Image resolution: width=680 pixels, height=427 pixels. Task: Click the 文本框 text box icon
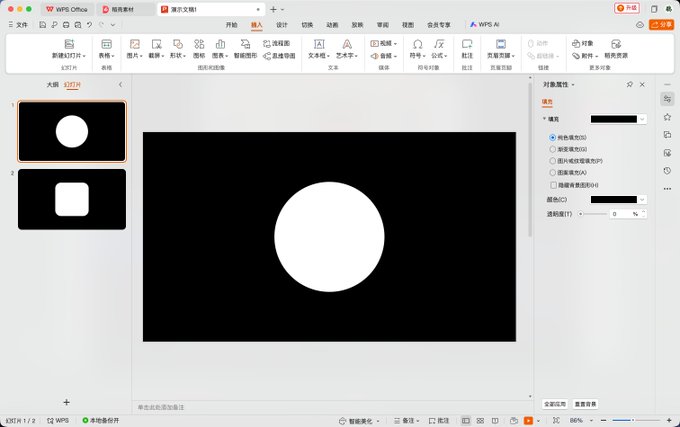[x=319, y=44]
